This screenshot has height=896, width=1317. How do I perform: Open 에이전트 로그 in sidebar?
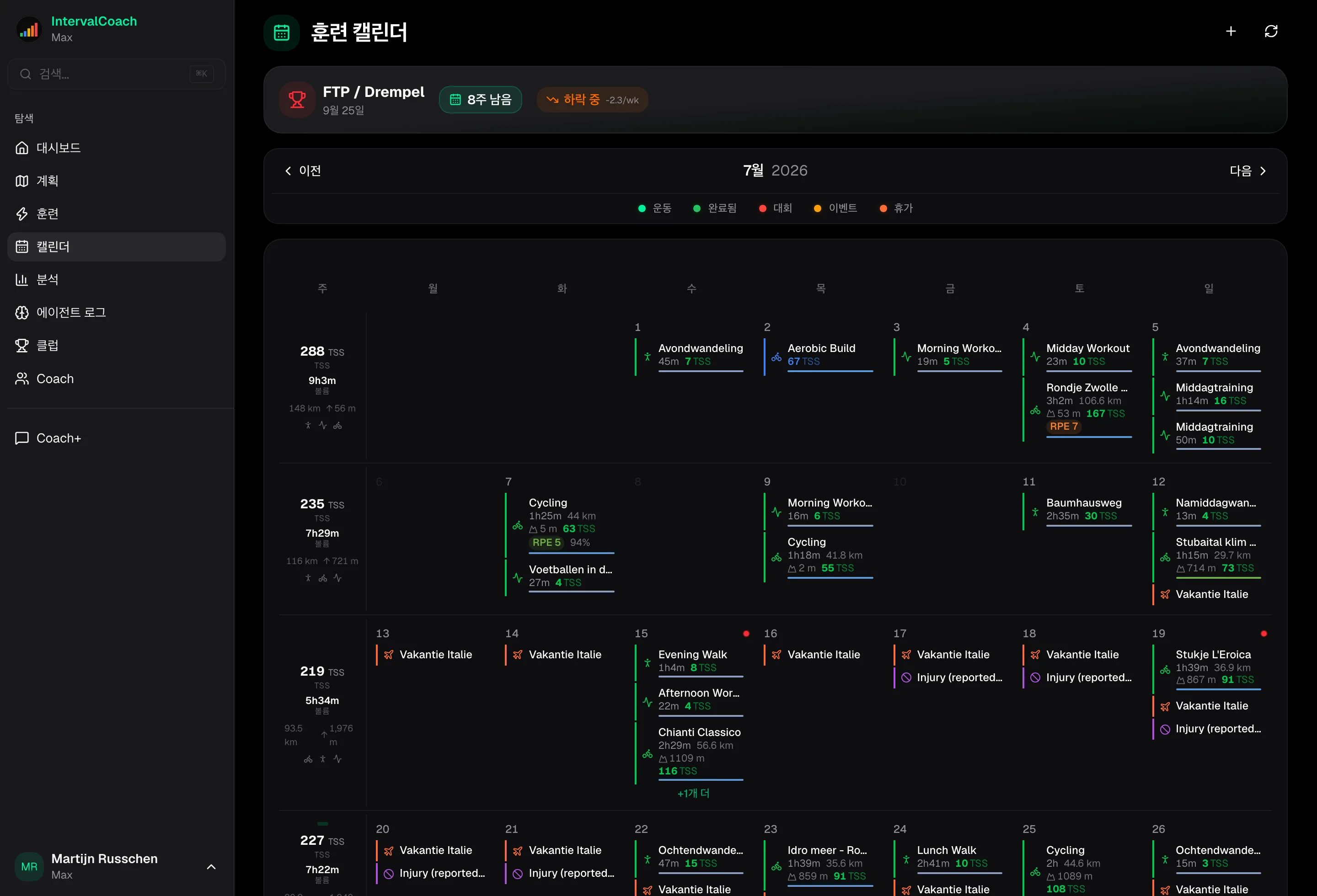click(x=116, y=312)
